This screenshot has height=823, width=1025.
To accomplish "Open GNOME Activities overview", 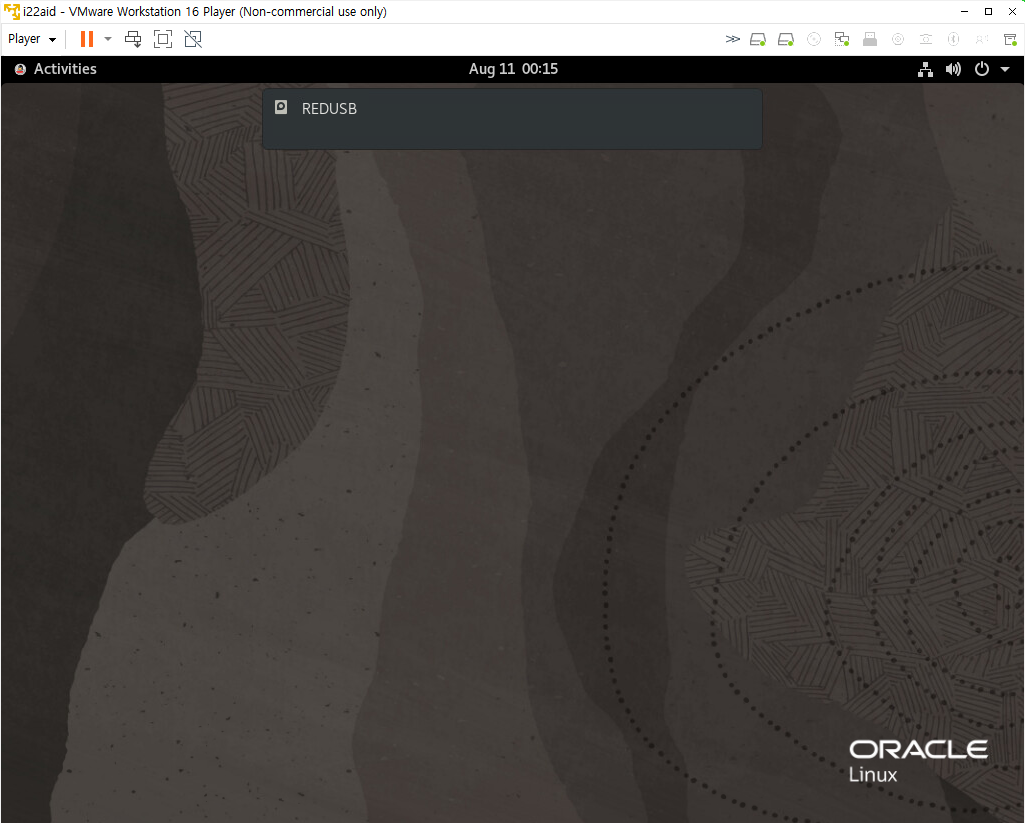I will [x=65, y=69].
